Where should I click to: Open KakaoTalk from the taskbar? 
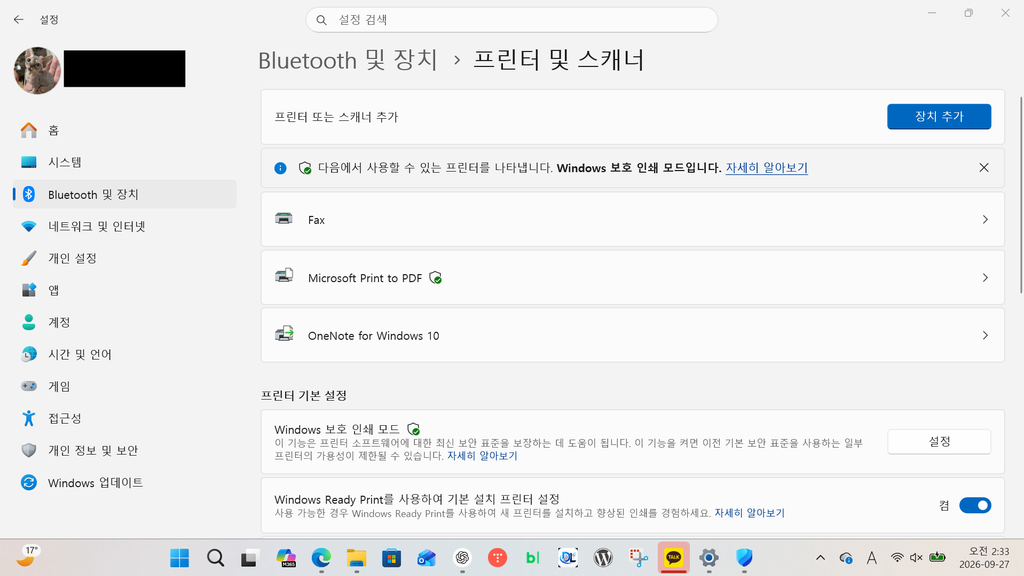pos(673,558)
